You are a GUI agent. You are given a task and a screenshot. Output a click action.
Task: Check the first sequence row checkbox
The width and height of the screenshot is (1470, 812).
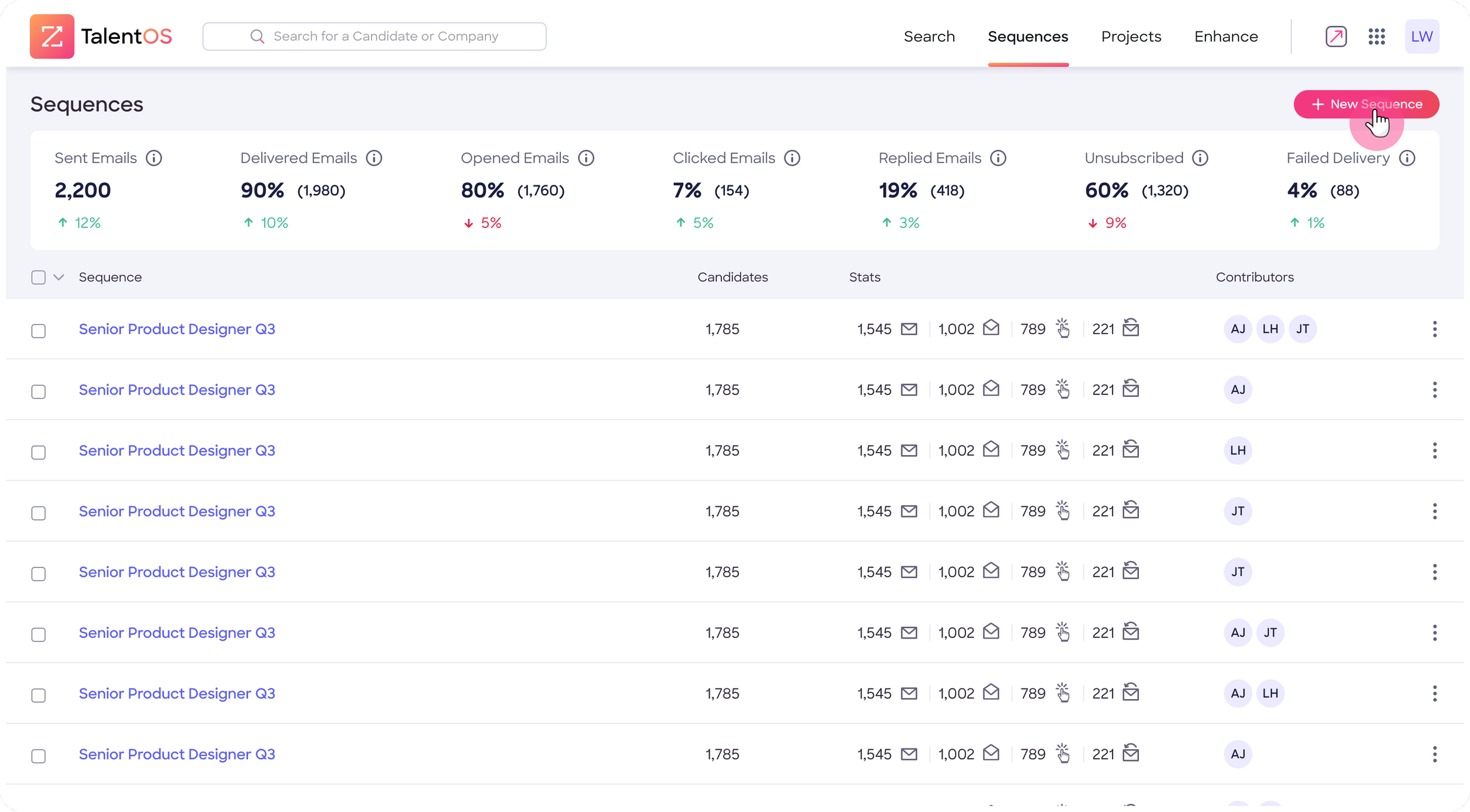pos(38,331)
